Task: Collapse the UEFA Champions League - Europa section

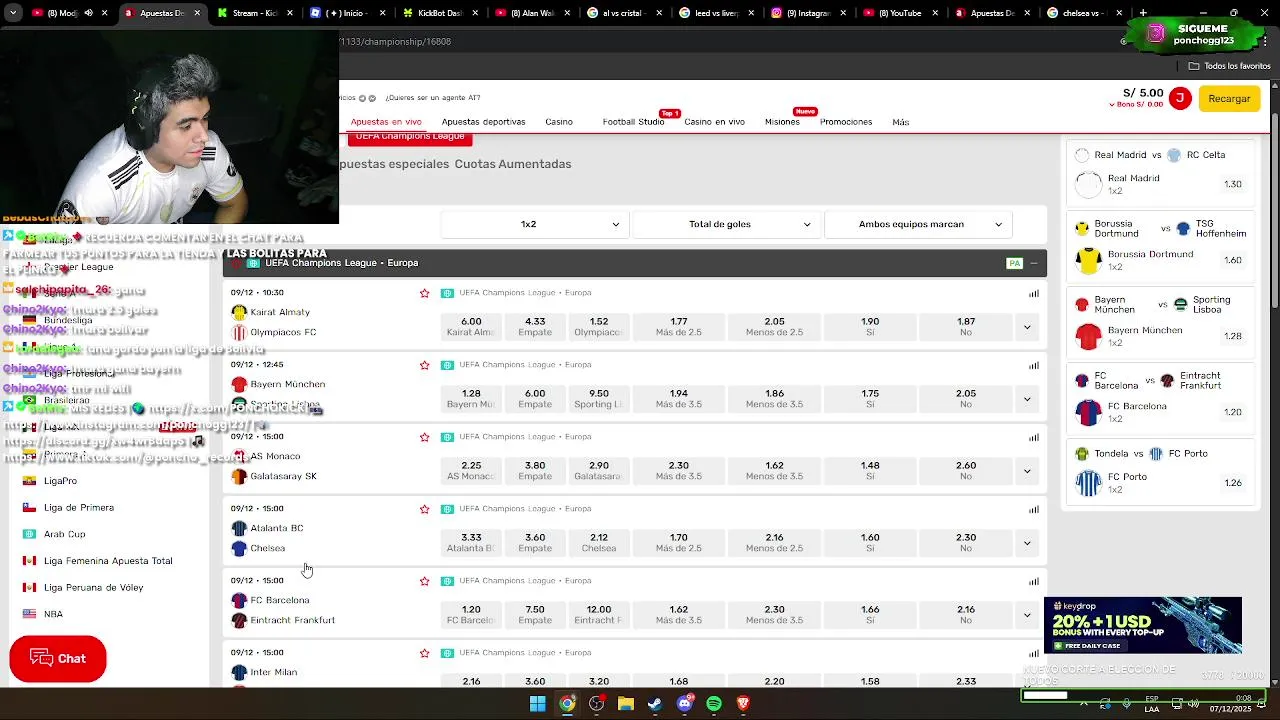Action: (1034, 263)
